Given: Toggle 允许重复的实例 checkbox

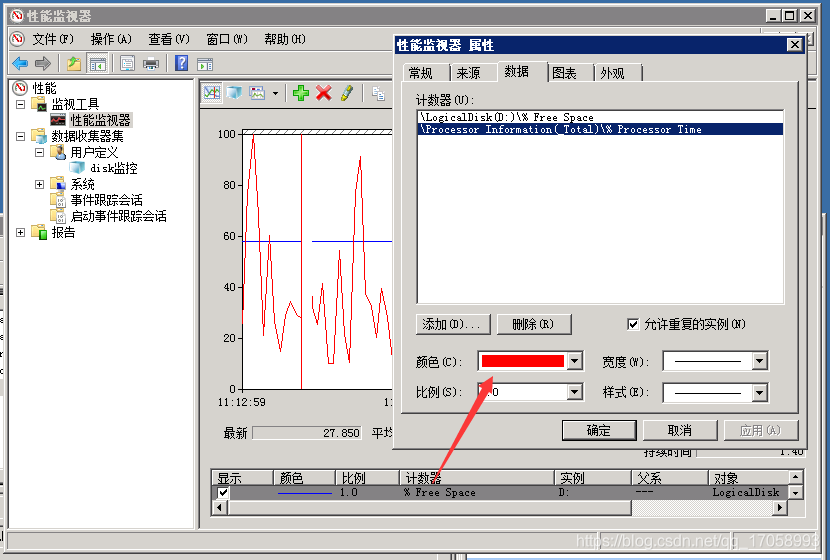Looking at the screenshot, I should coord(633,324).
